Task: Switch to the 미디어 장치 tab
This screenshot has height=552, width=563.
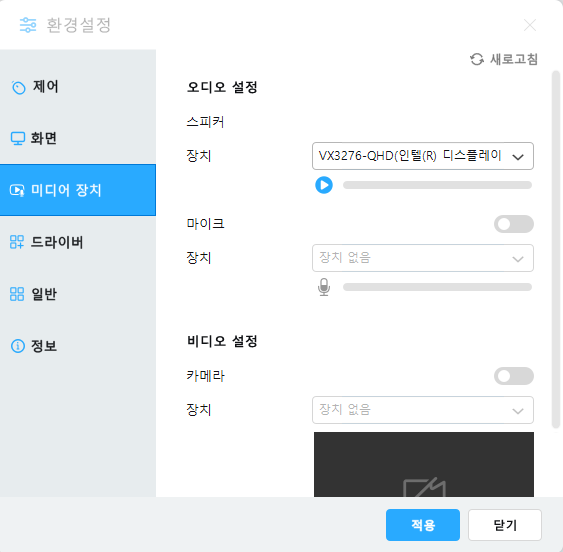Action: [x=78, y=190]
